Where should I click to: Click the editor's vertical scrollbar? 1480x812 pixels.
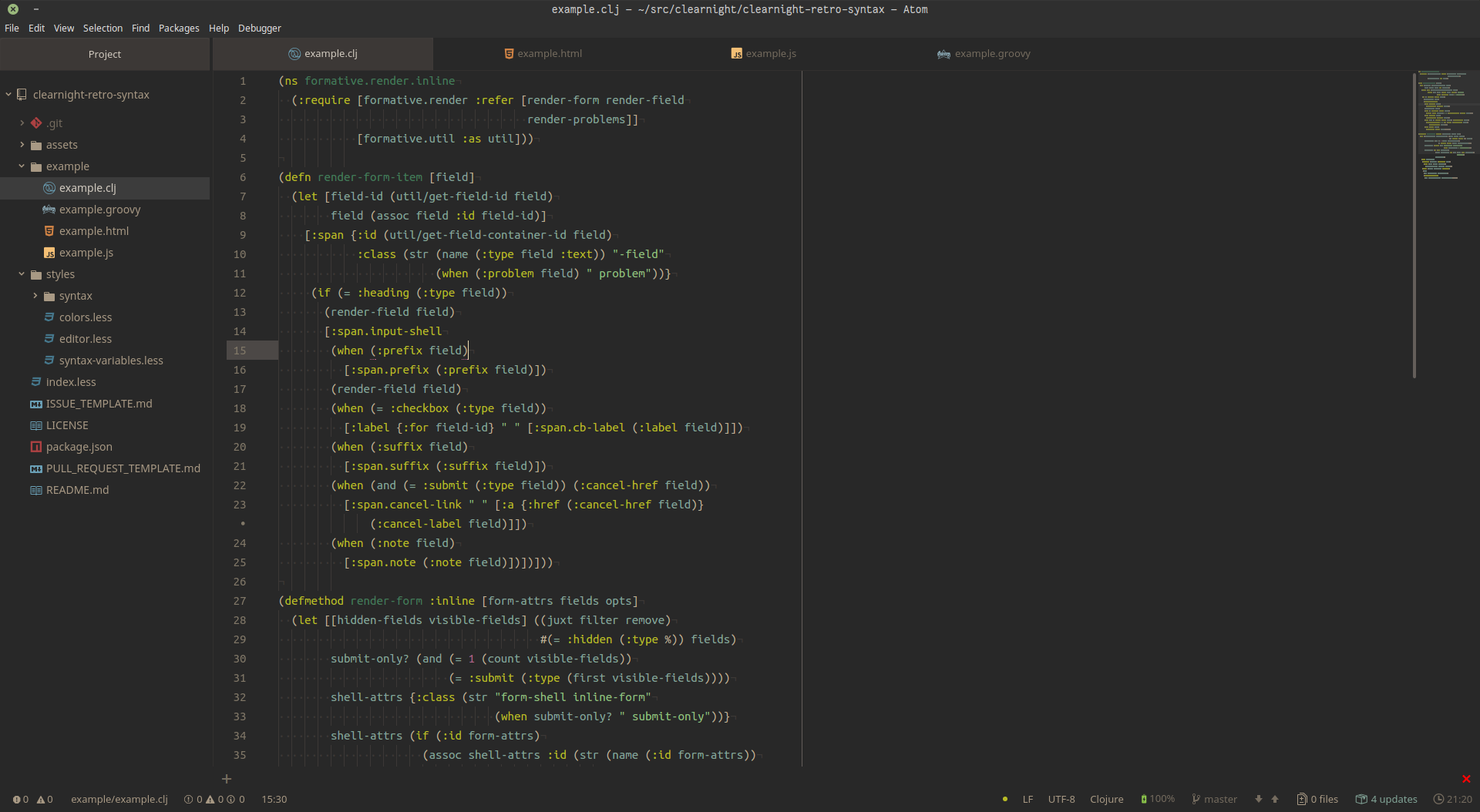tap(1414, 225)
